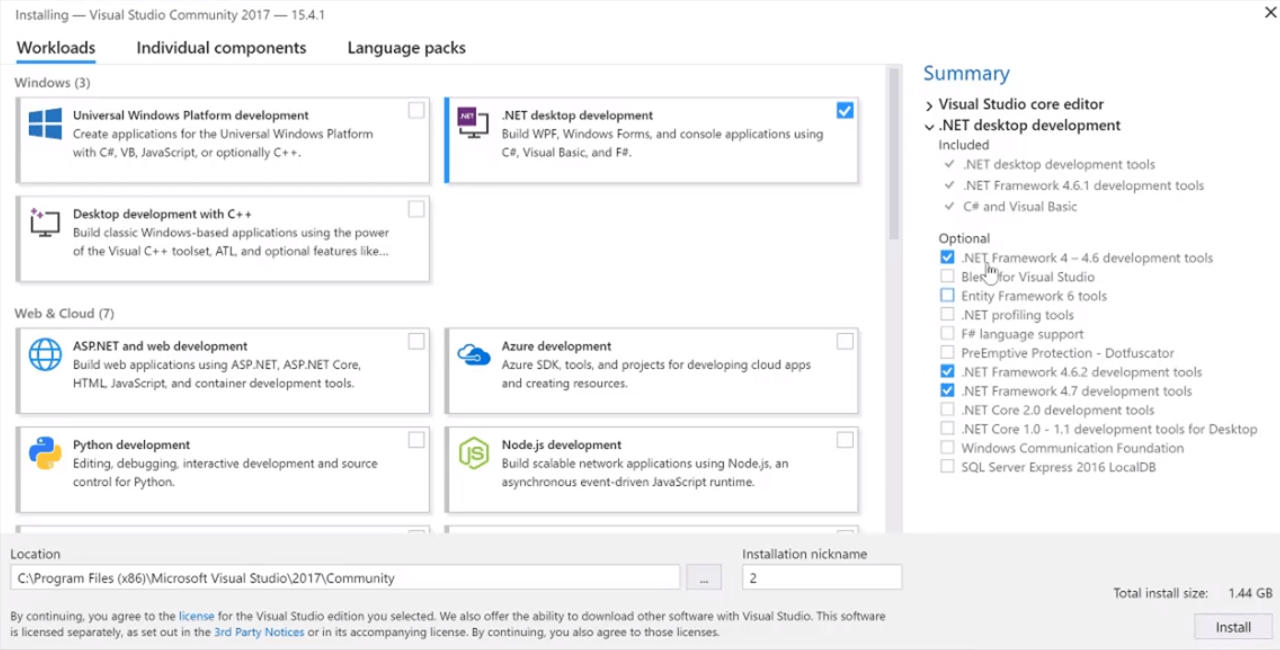Click the Desktop development with C++ icon
The height and width of the screenshot is (650, 1280).
click(x=45, y=222)
